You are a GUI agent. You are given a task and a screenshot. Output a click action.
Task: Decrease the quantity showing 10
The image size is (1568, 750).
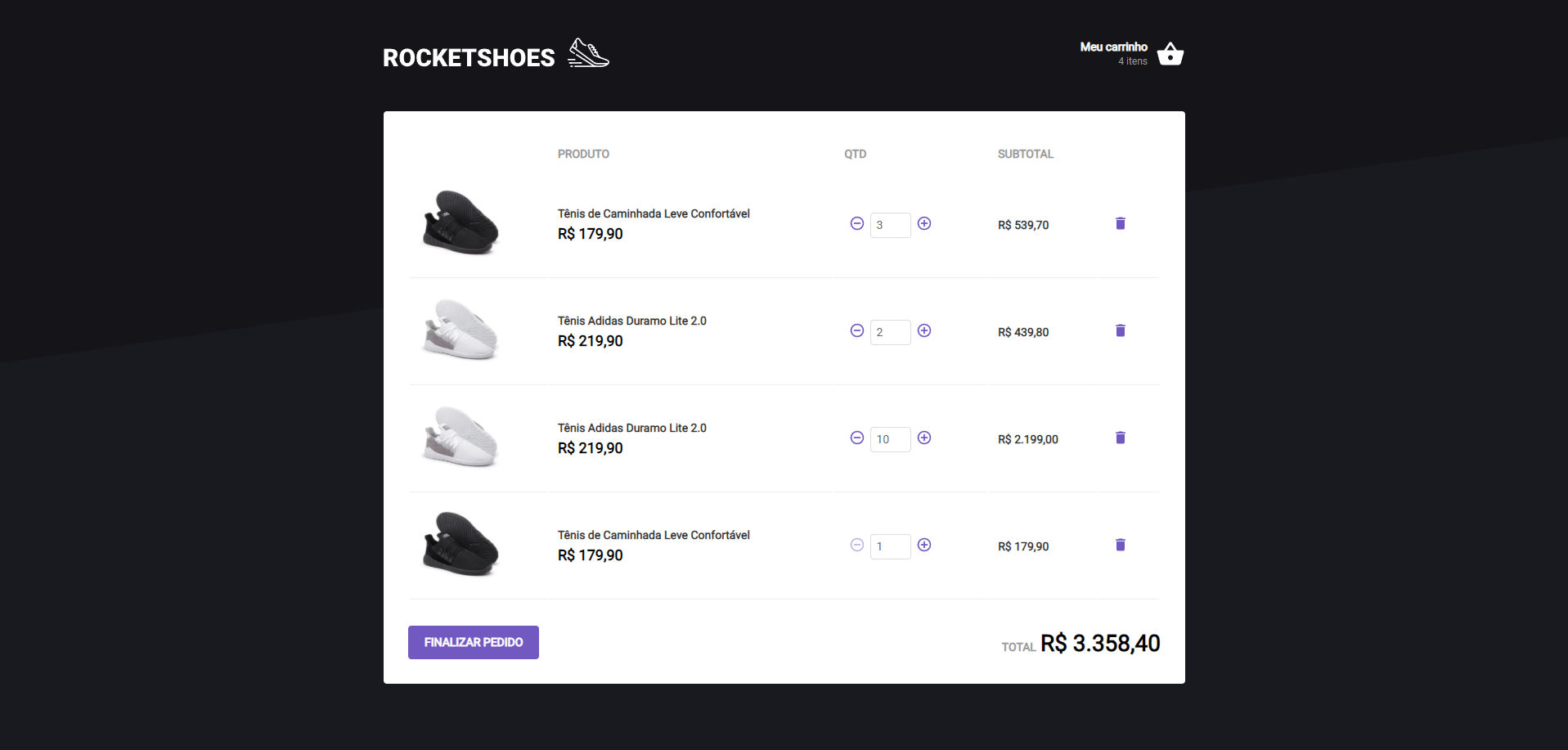pyautogui.click(x=856, y=438)
